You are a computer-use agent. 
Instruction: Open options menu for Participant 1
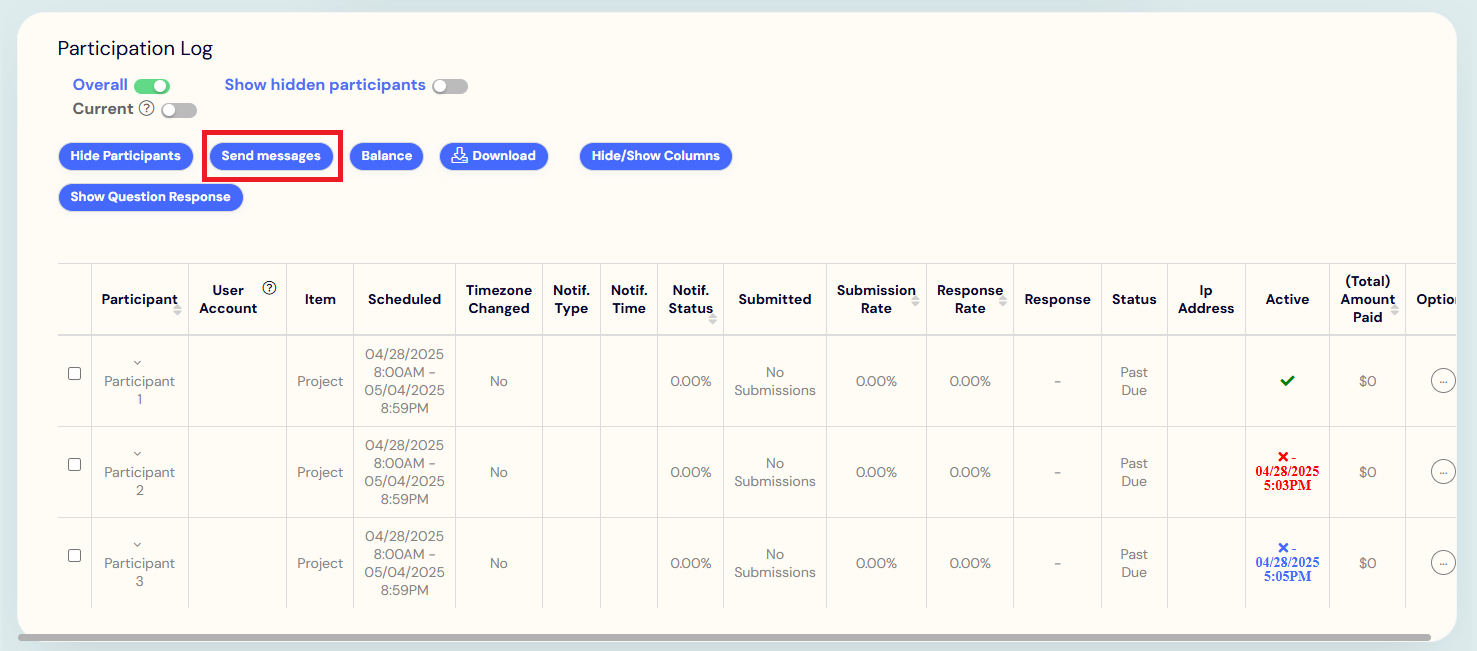pyautogui.click(x=1443, y=380)
